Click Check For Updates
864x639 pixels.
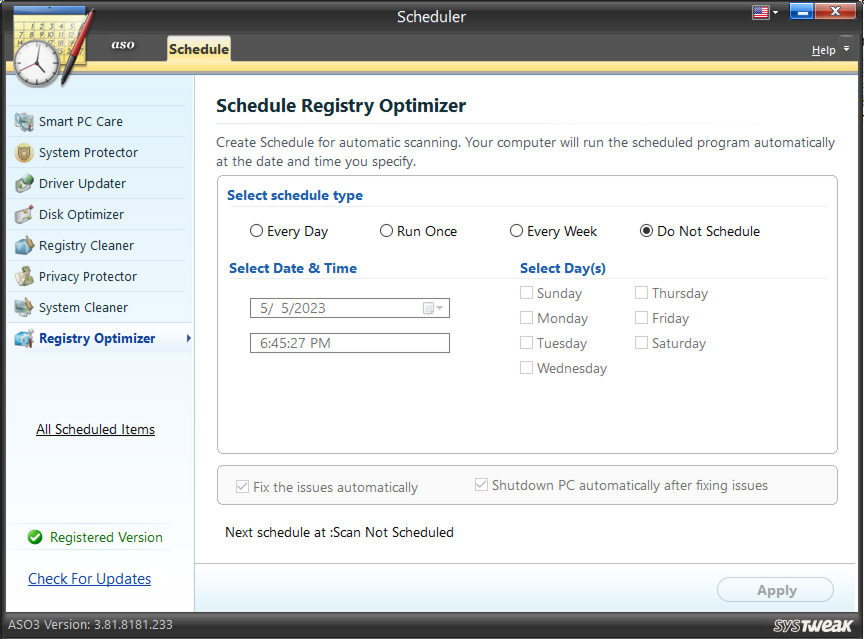coord(89,578)
